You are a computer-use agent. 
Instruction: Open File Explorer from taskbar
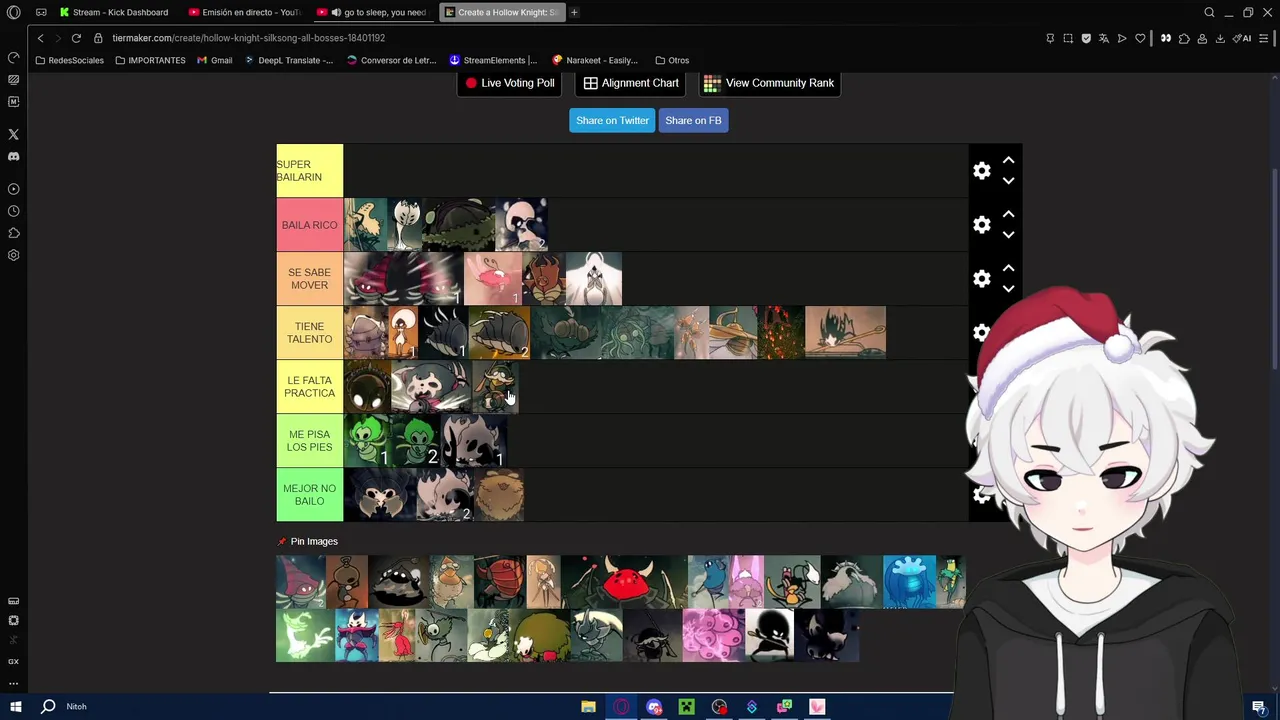point(588,707)
